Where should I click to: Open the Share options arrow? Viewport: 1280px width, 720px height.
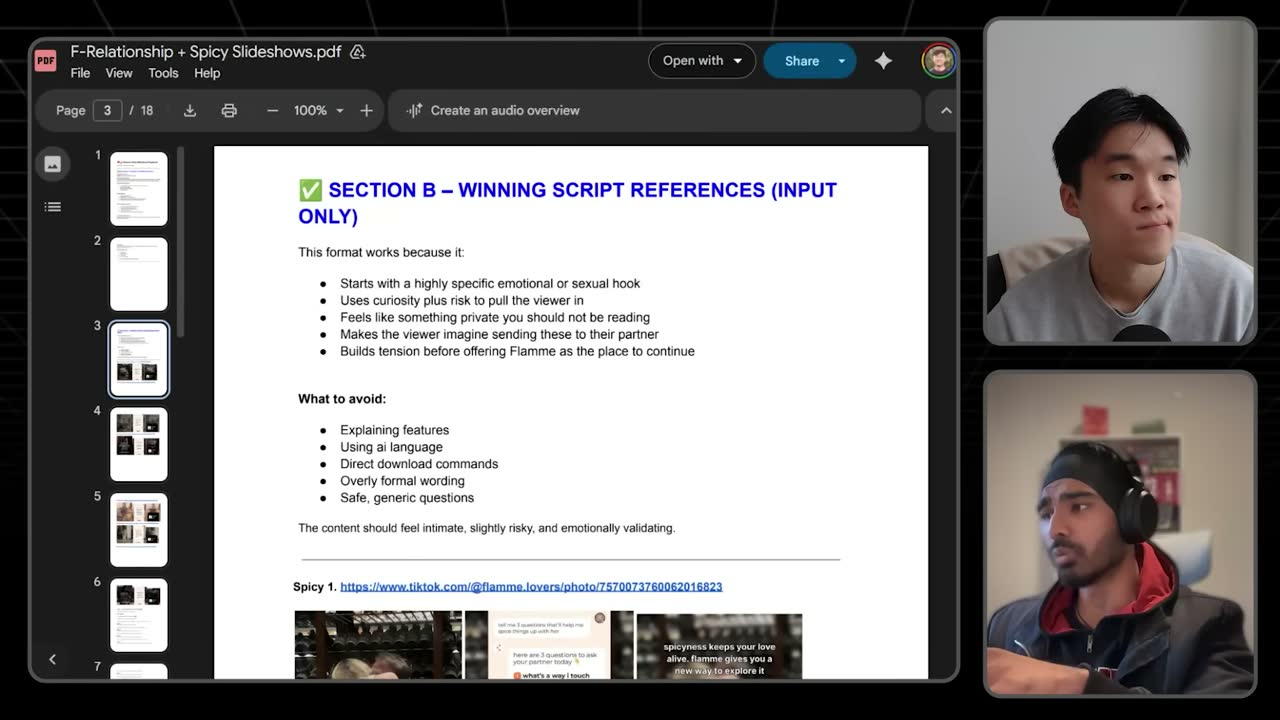(x=841, y=61)
